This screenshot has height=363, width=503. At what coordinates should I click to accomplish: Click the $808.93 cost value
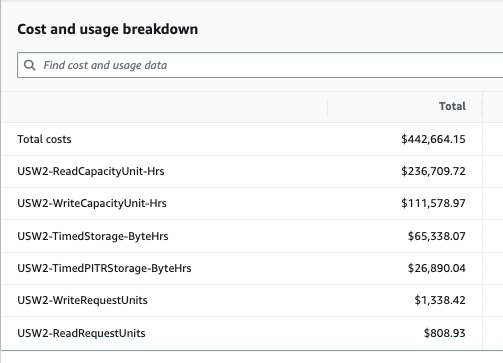point(445,333)
